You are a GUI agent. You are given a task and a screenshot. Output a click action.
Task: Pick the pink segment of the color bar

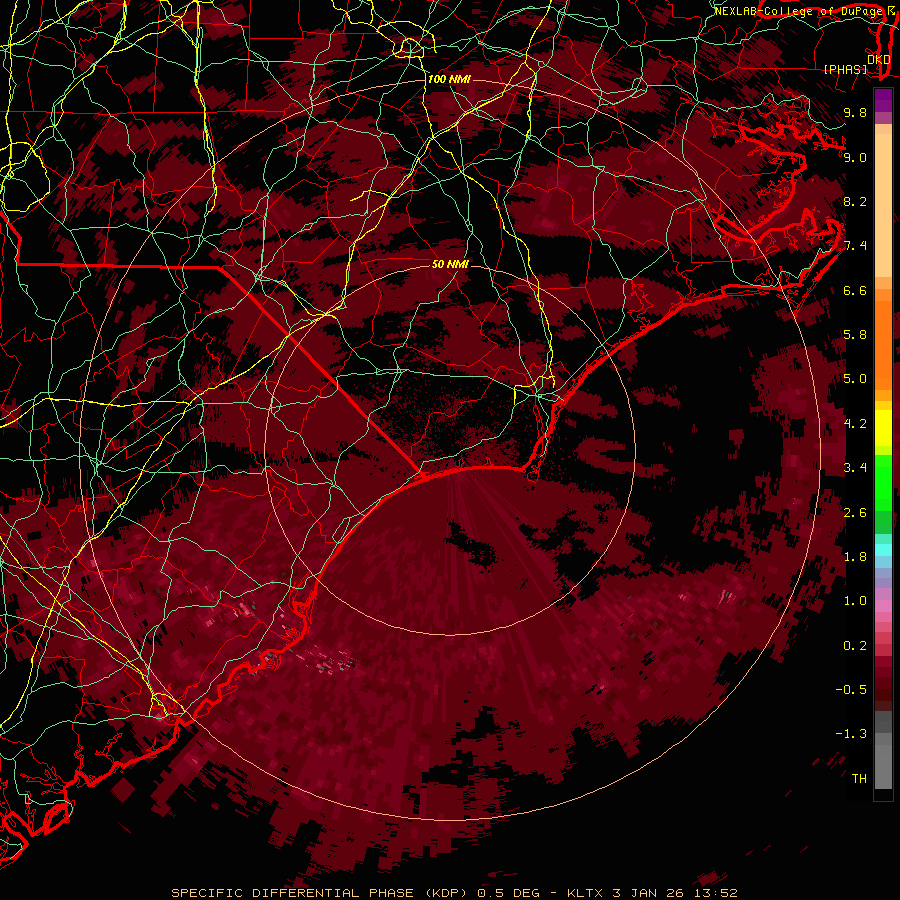(x=883, y=606)
